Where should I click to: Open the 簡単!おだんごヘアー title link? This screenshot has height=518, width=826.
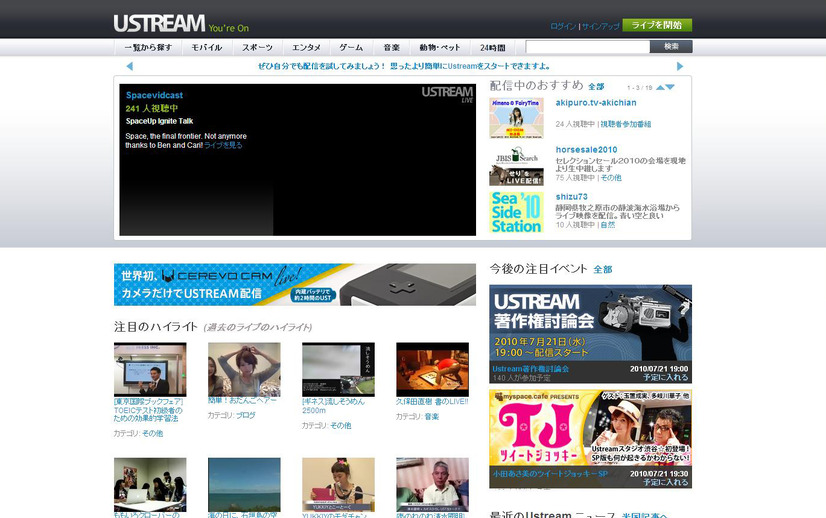[x=242, y=400]
